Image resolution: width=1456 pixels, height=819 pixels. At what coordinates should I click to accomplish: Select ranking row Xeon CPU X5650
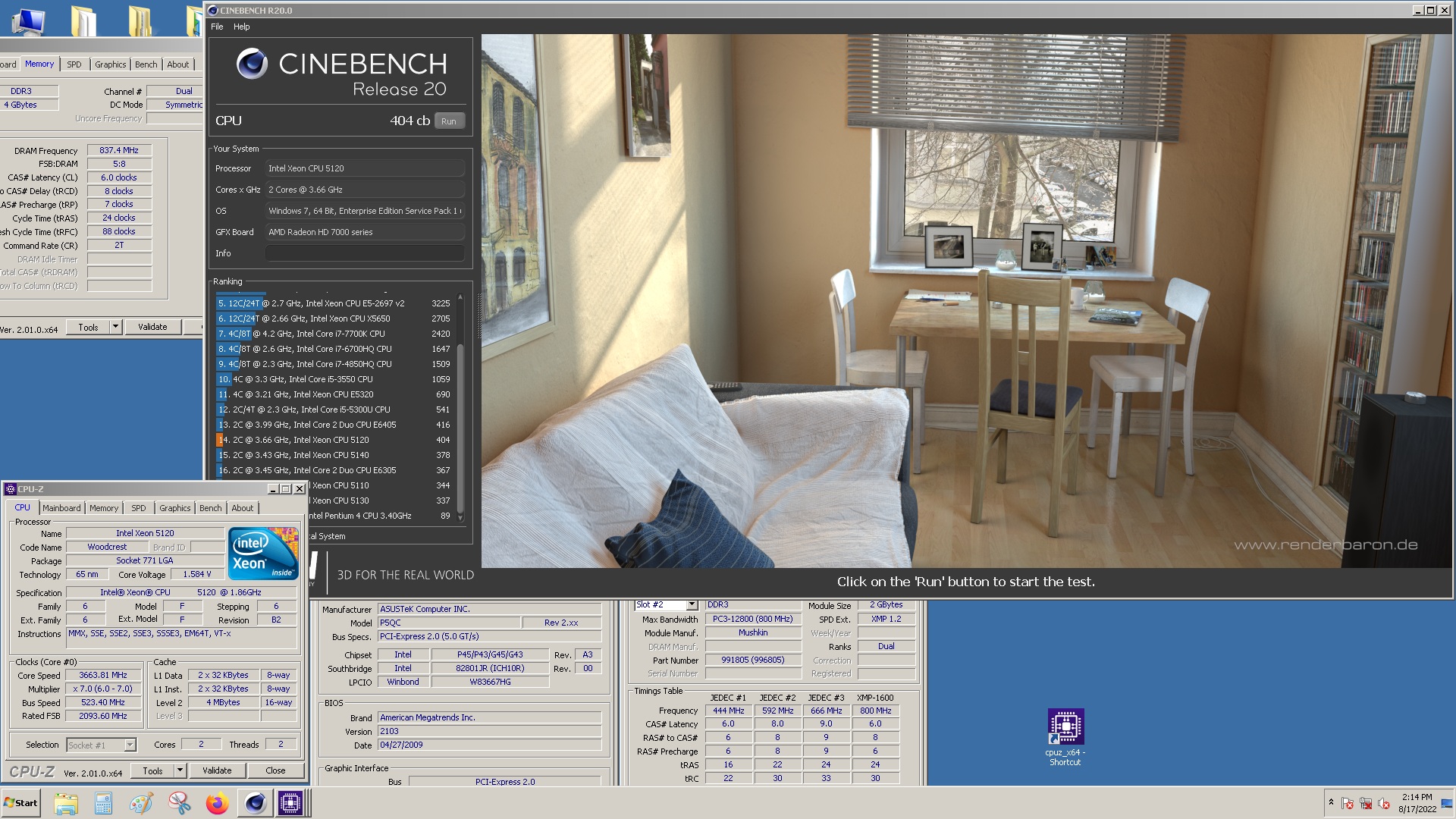[334, 318]
